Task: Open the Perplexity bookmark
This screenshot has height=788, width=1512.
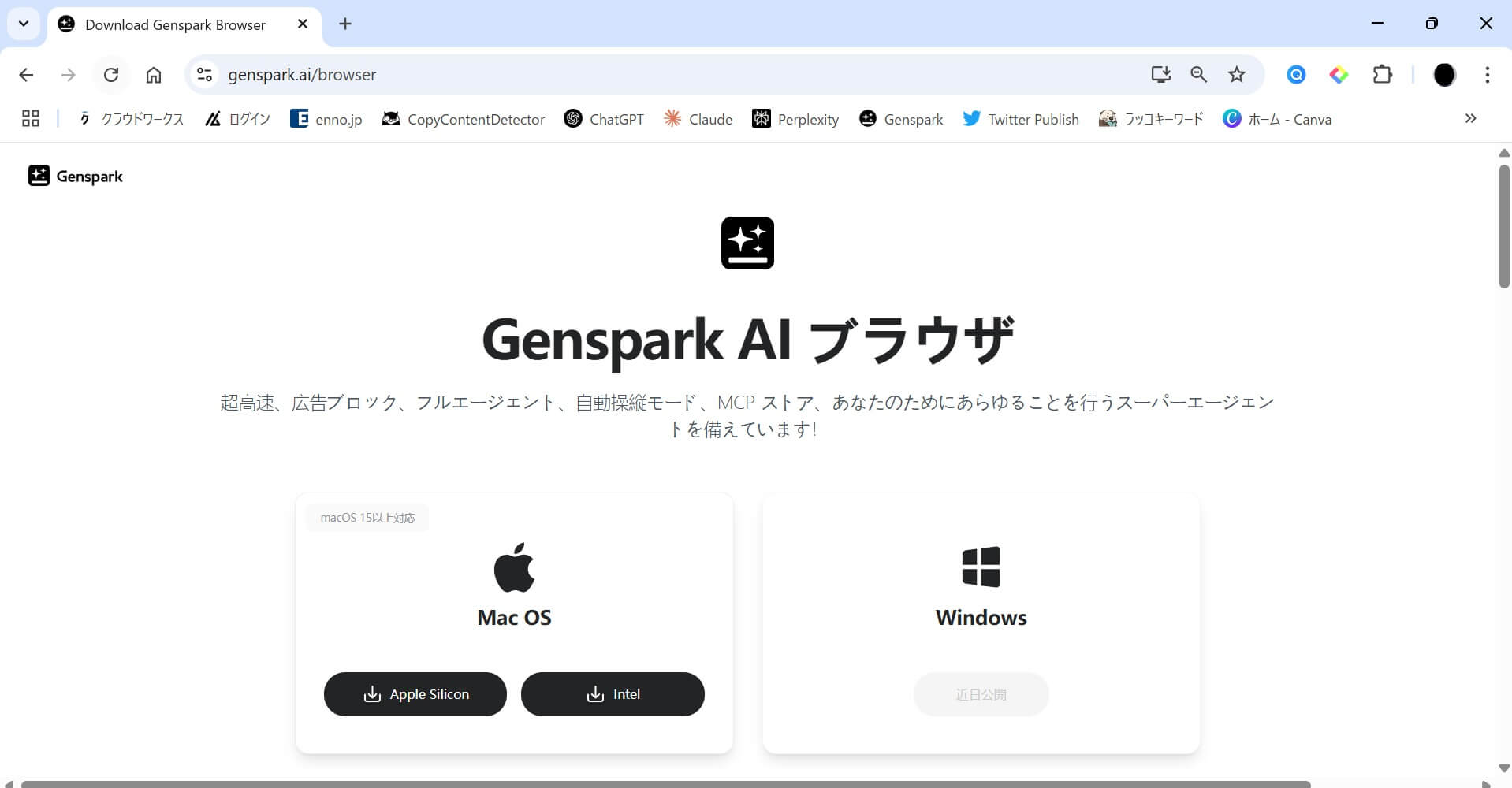Action: click(795, 119)
